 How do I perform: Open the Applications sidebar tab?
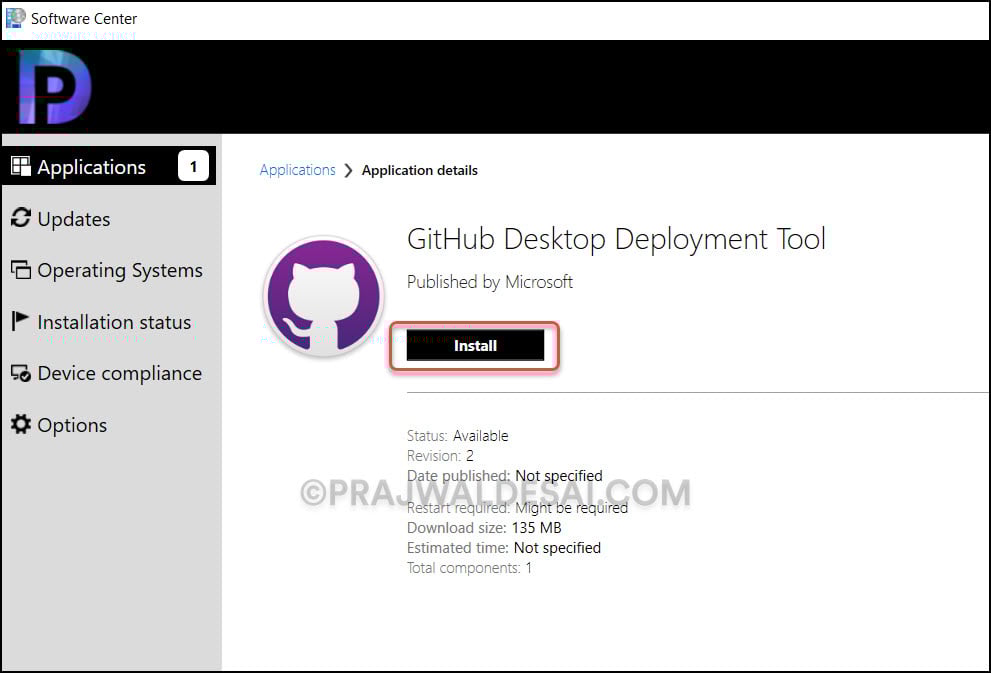pyautogui.click(x=109, y=166)
